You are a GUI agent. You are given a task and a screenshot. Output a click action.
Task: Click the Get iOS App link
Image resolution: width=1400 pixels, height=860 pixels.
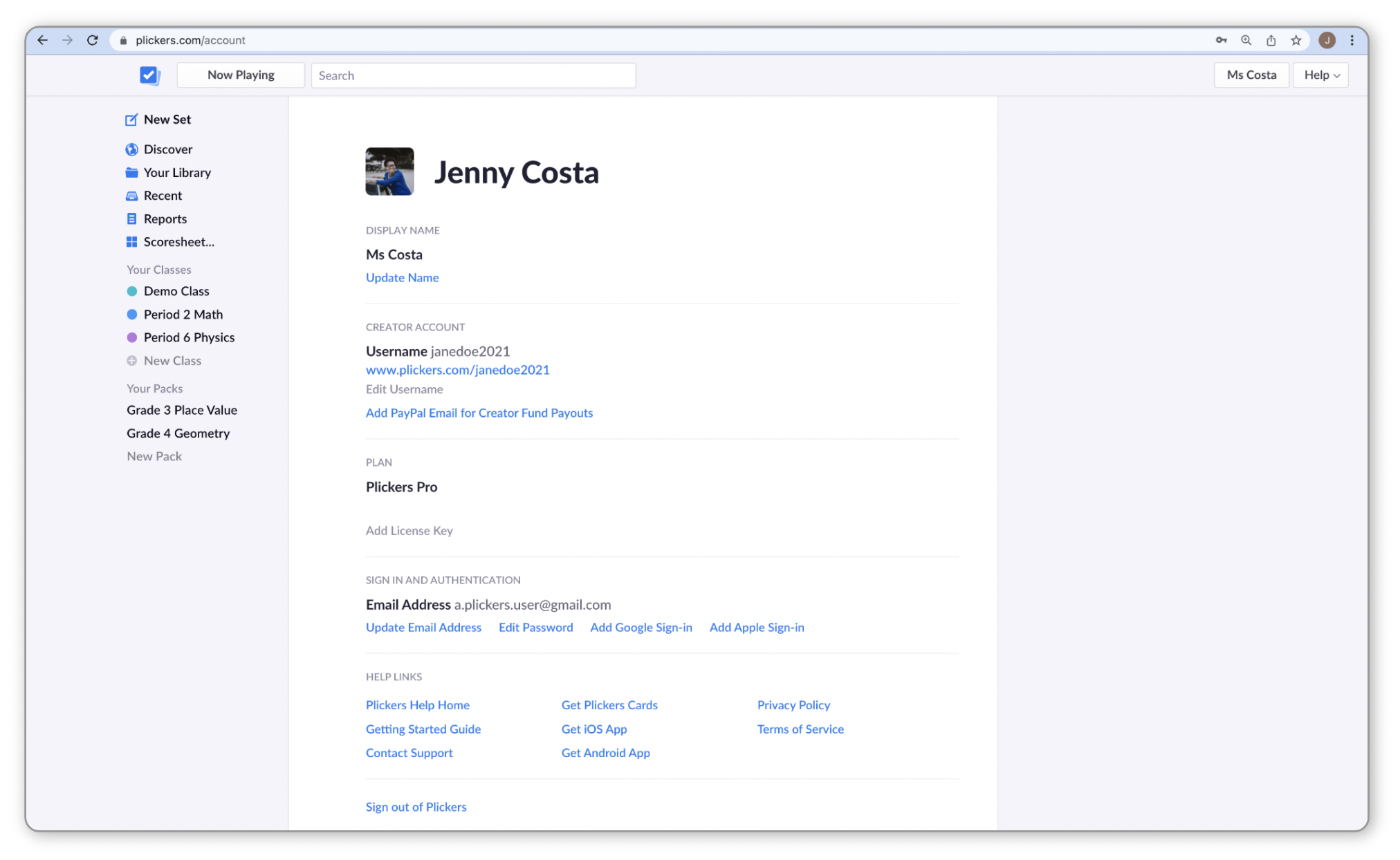[x=594, y=729]
